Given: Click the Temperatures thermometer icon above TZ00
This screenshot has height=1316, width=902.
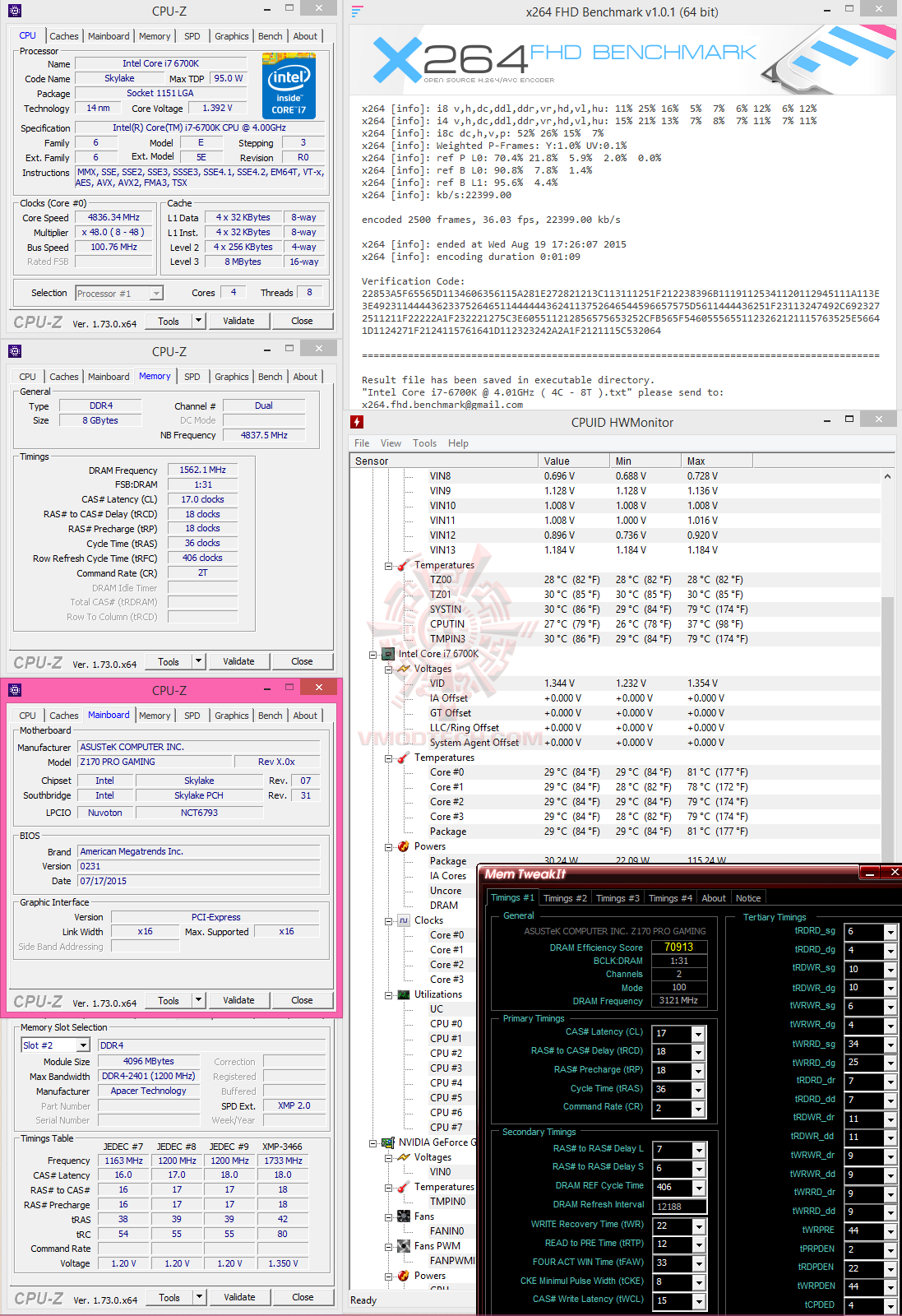Looking at the screenshot, I should pyautogui.click(x=404, y=565).
